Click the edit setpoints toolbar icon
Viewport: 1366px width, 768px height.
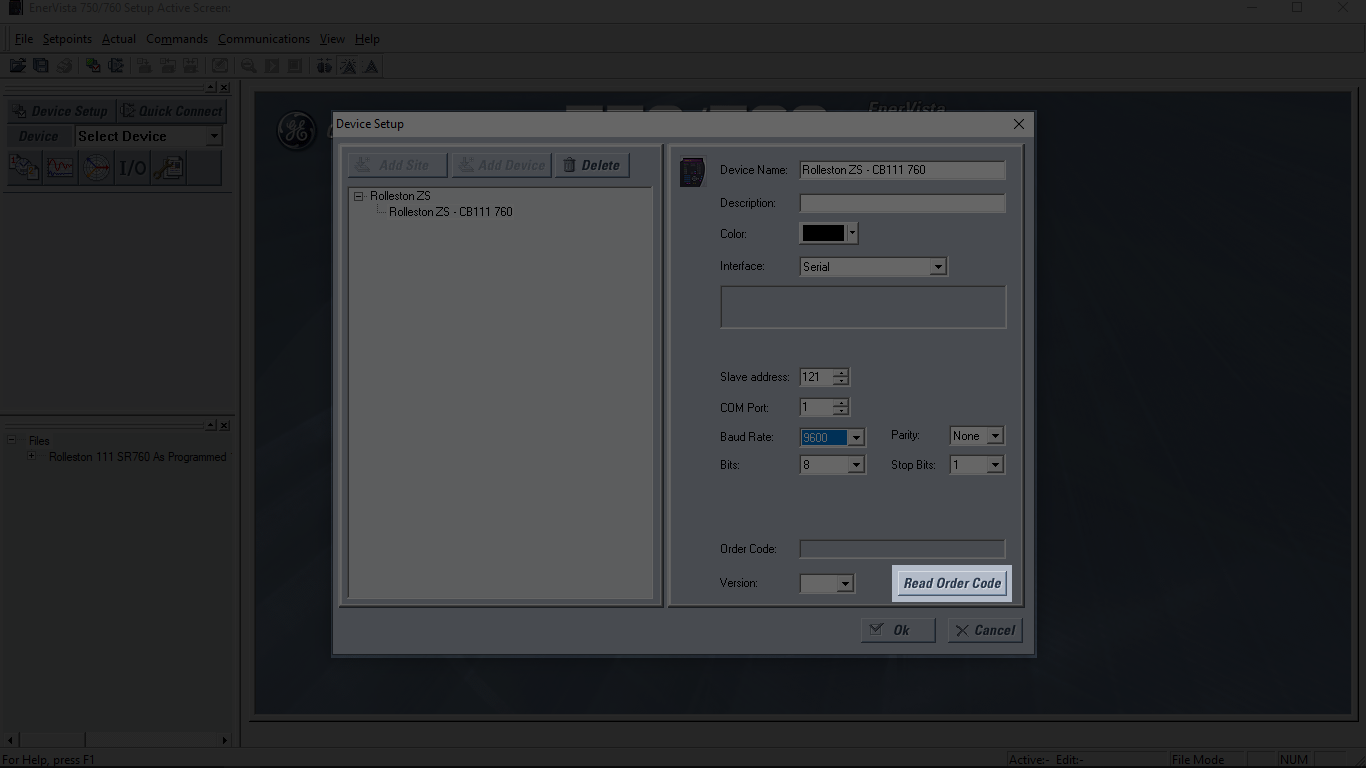click(x=220, y=66)
